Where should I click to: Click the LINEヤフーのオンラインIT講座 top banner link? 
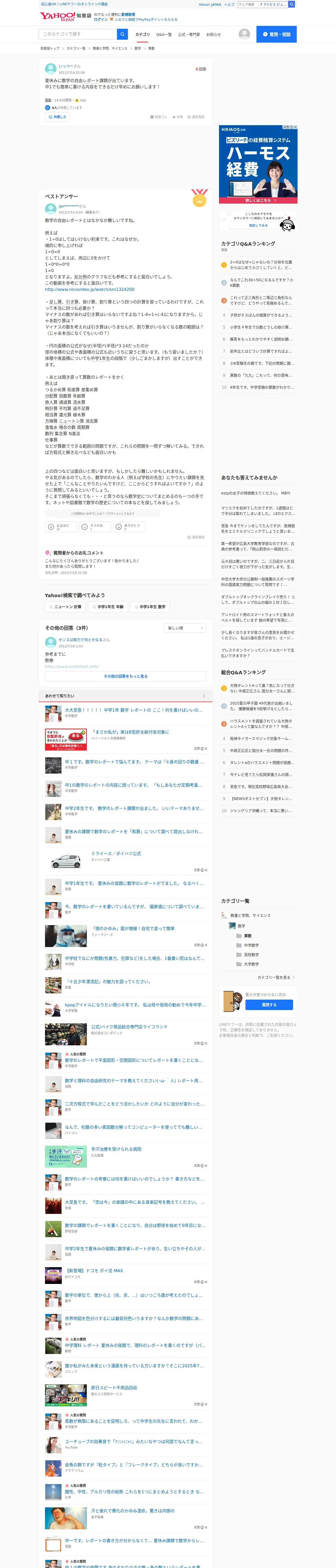point(74,4)
